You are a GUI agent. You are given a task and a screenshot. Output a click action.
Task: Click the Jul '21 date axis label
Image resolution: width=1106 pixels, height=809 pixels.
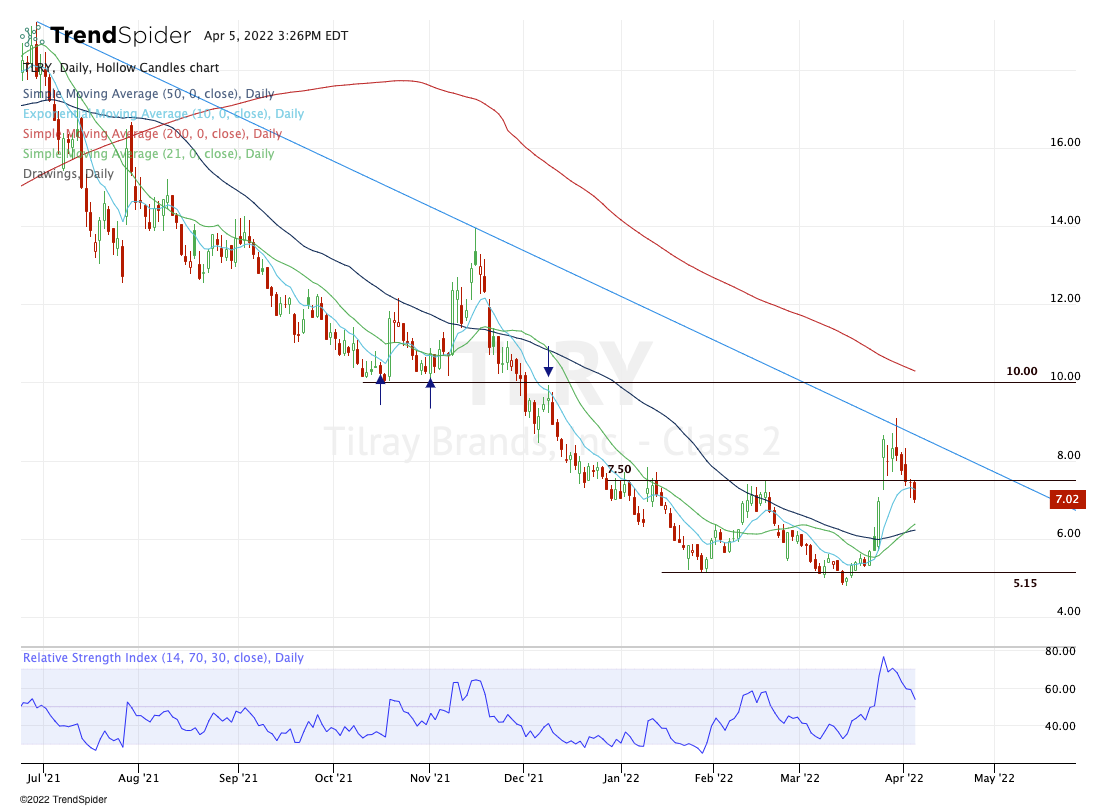[43, 778]
